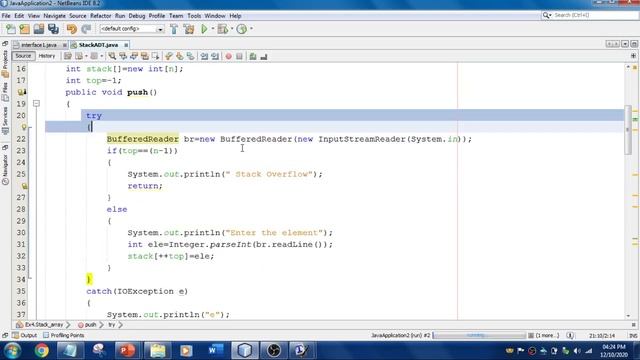640x360 pixels.
Task: Toggle Source view button
Action: [x=23, y=56]
